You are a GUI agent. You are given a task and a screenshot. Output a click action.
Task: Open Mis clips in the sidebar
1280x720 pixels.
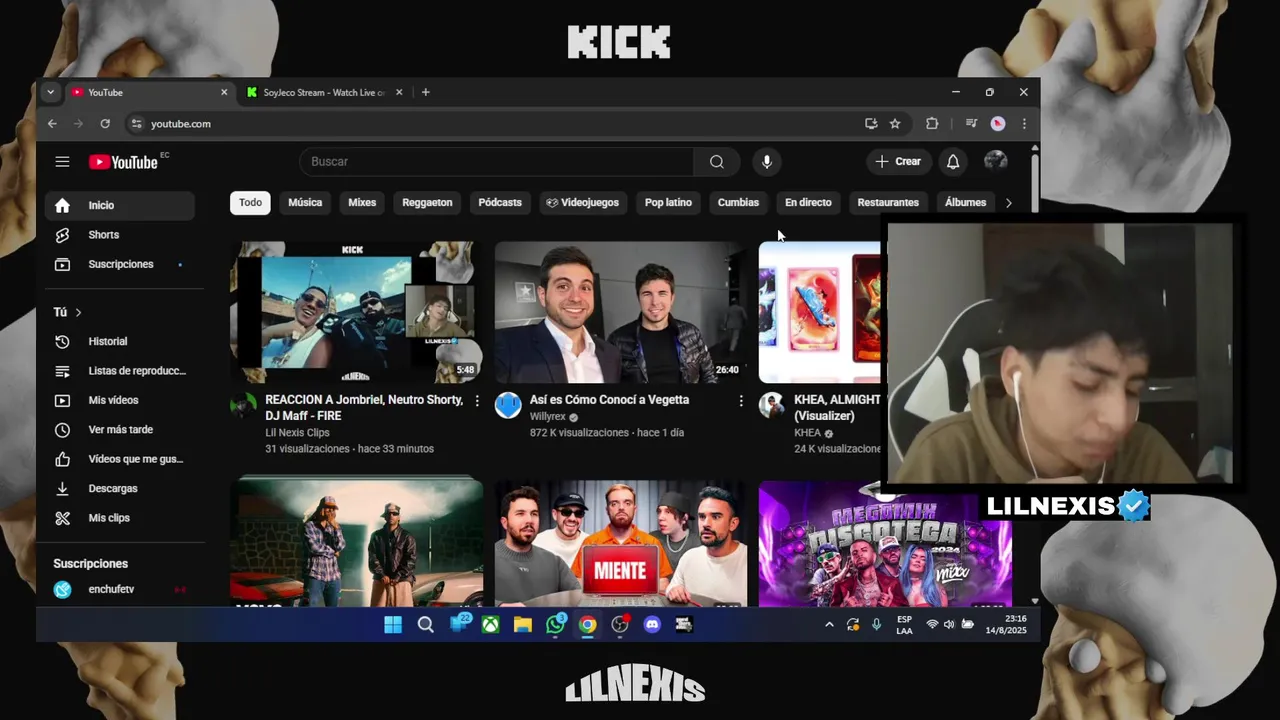click(120, 518)
